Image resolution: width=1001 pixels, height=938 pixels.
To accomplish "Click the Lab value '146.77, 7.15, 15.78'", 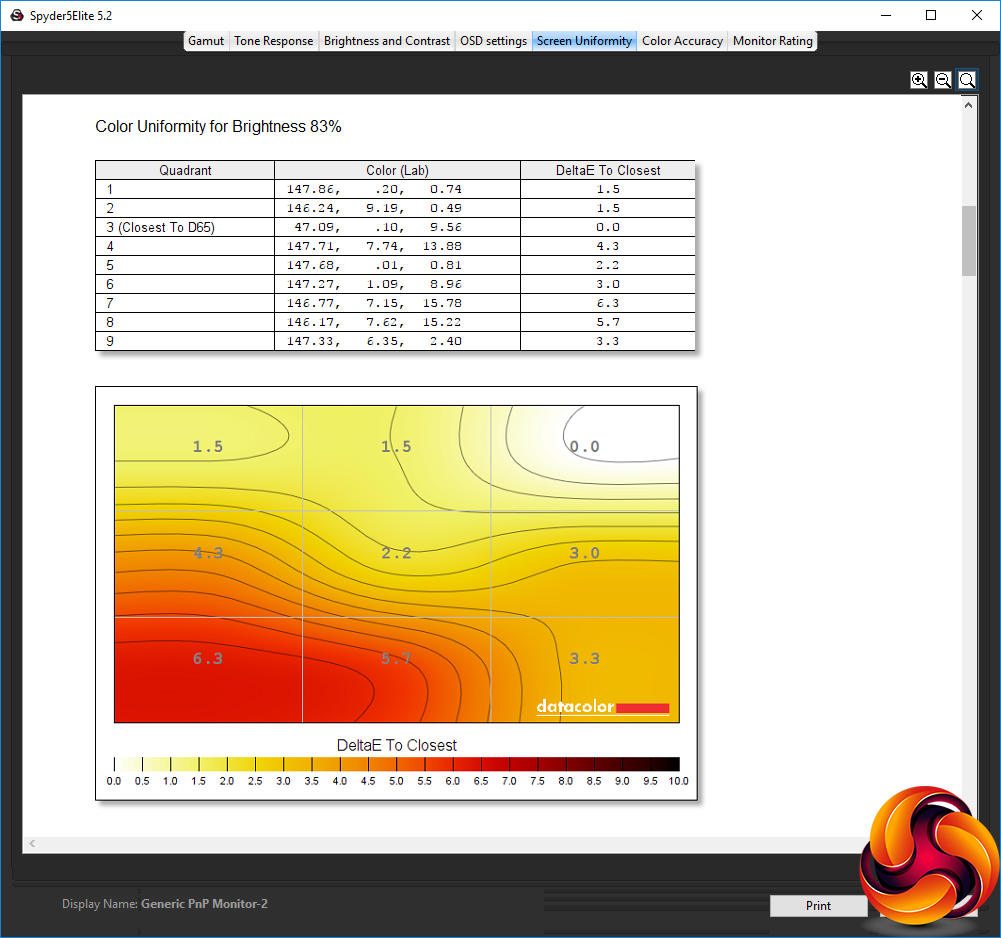I will click(x=374, y=303).
